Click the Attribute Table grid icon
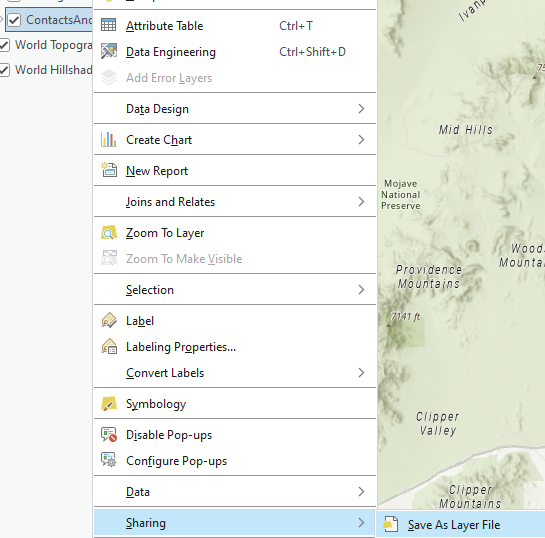This screenshot has height=538, width=545. click(x=108, y=26)
